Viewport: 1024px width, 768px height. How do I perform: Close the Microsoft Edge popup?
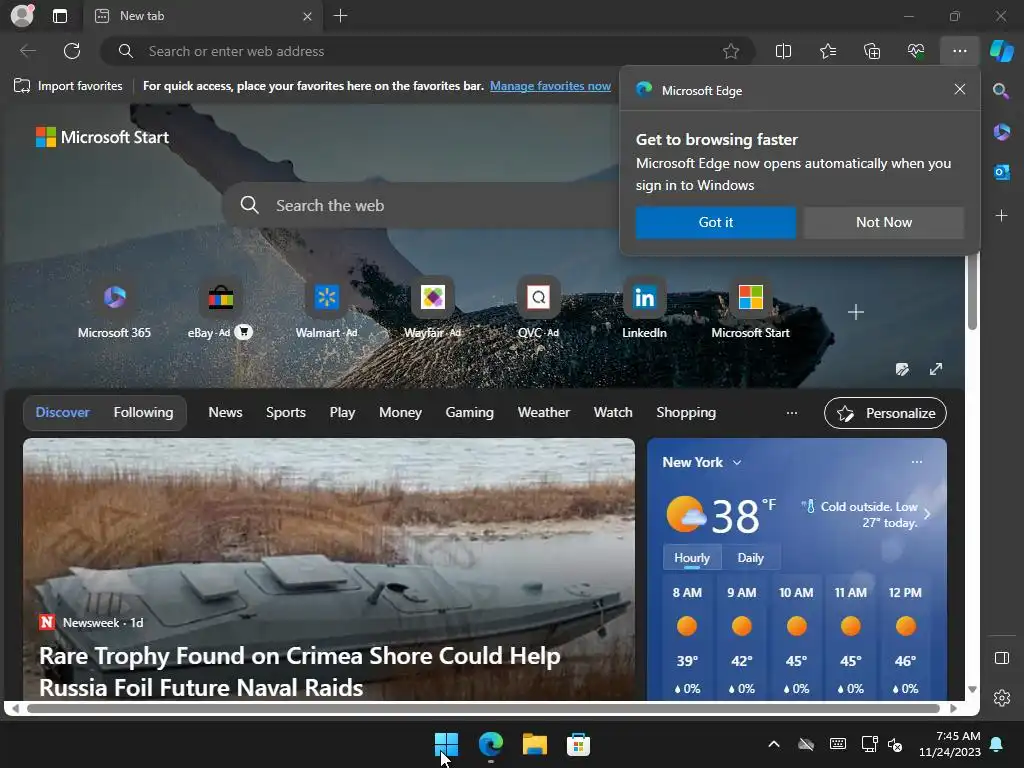click(959, 89)
